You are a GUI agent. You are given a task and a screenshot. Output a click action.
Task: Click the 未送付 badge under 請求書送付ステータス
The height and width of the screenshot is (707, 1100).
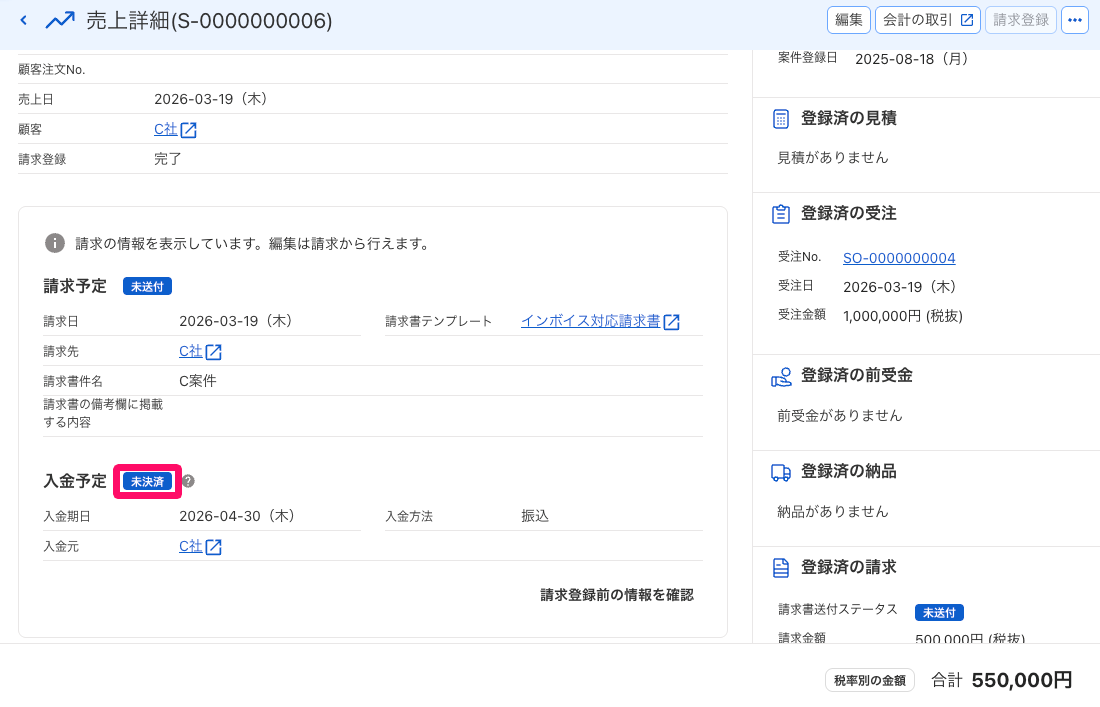click(x=939, y=612)
